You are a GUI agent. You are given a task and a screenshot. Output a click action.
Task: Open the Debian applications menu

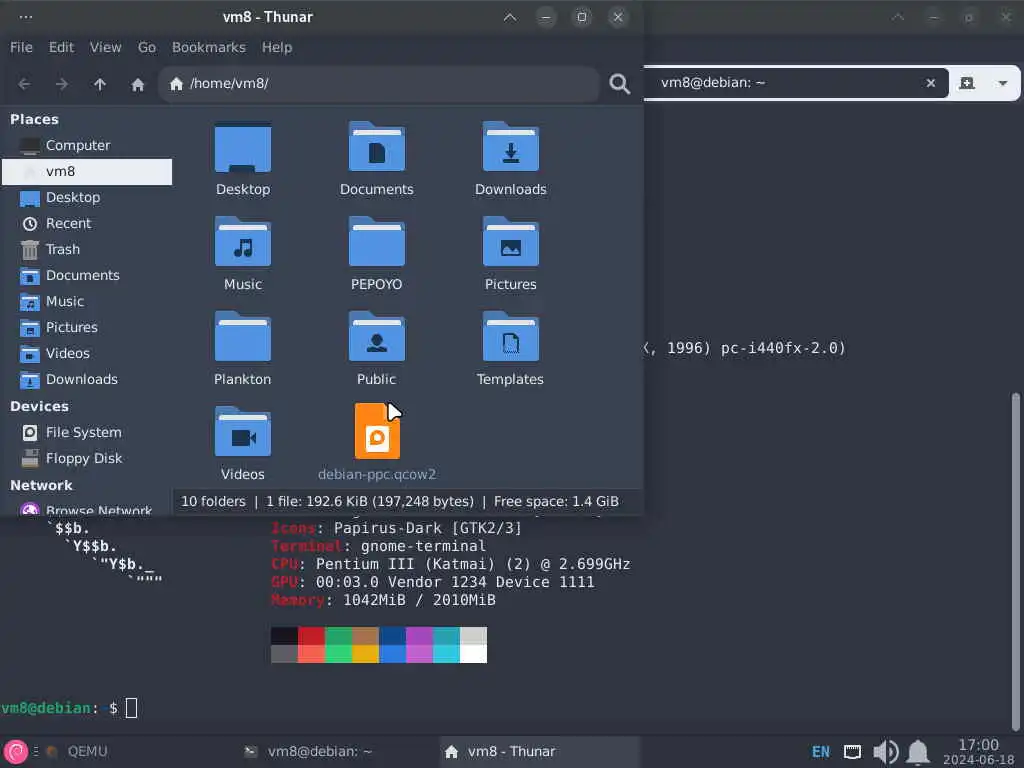click(15, 752)
